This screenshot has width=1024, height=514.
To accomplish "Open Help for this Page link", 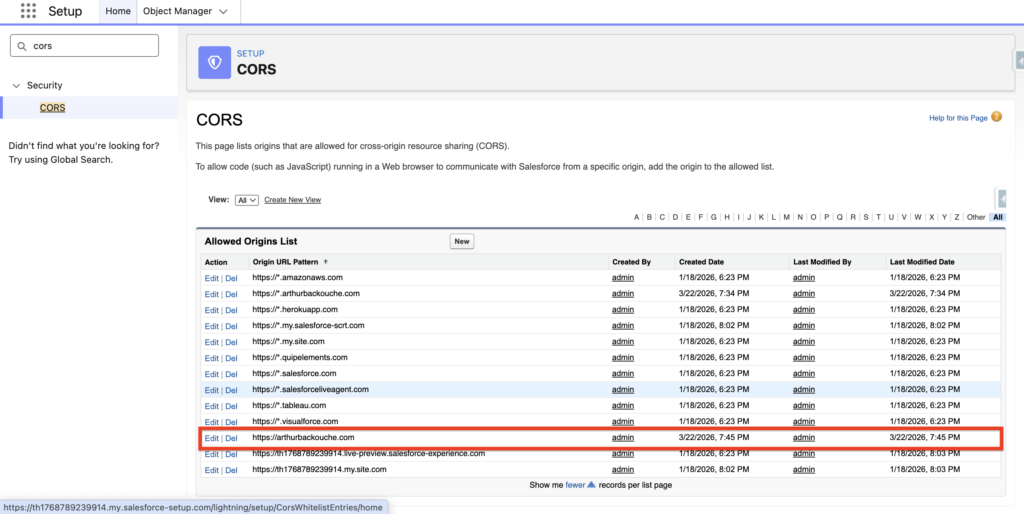I will tap(958, 118).
